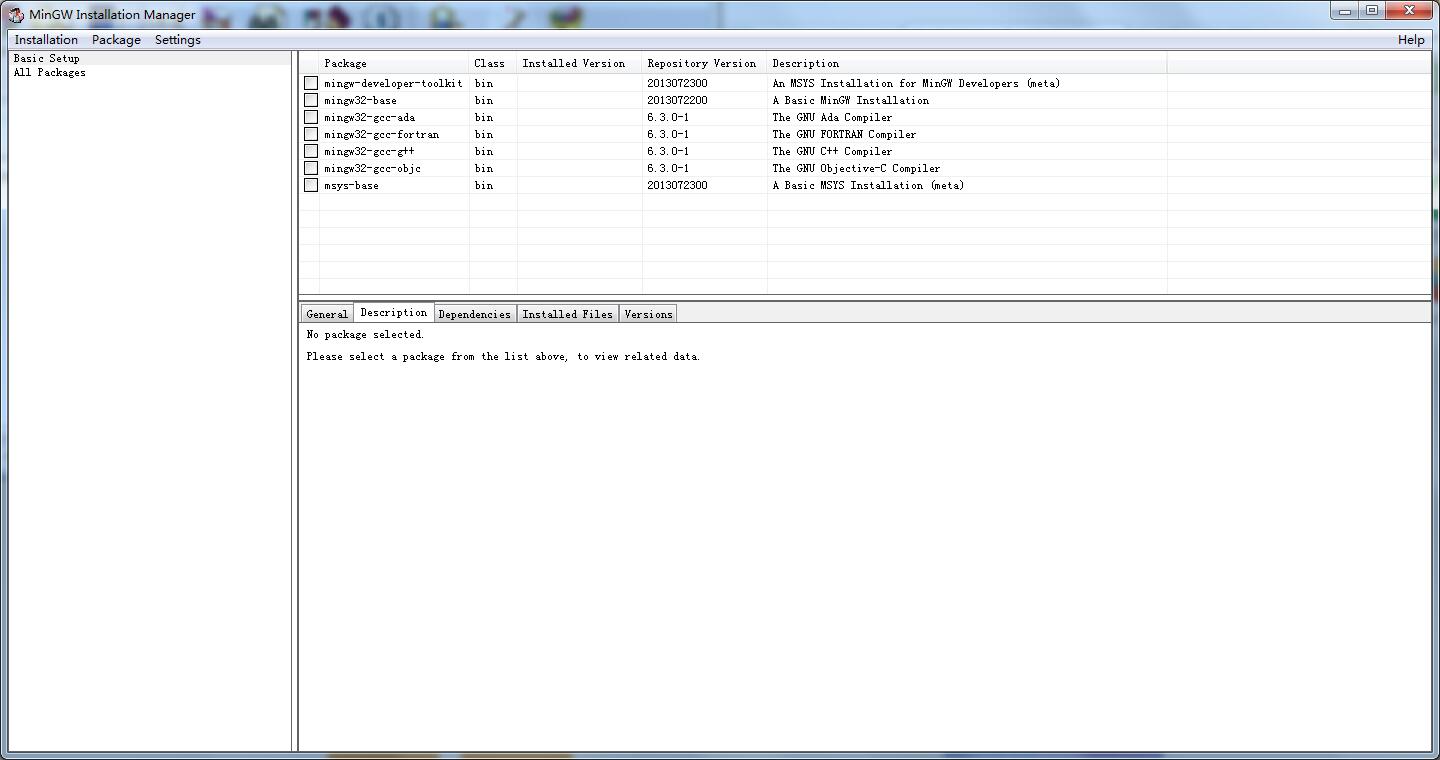
Task: Show the Versions tab
Action: [648, 314]
